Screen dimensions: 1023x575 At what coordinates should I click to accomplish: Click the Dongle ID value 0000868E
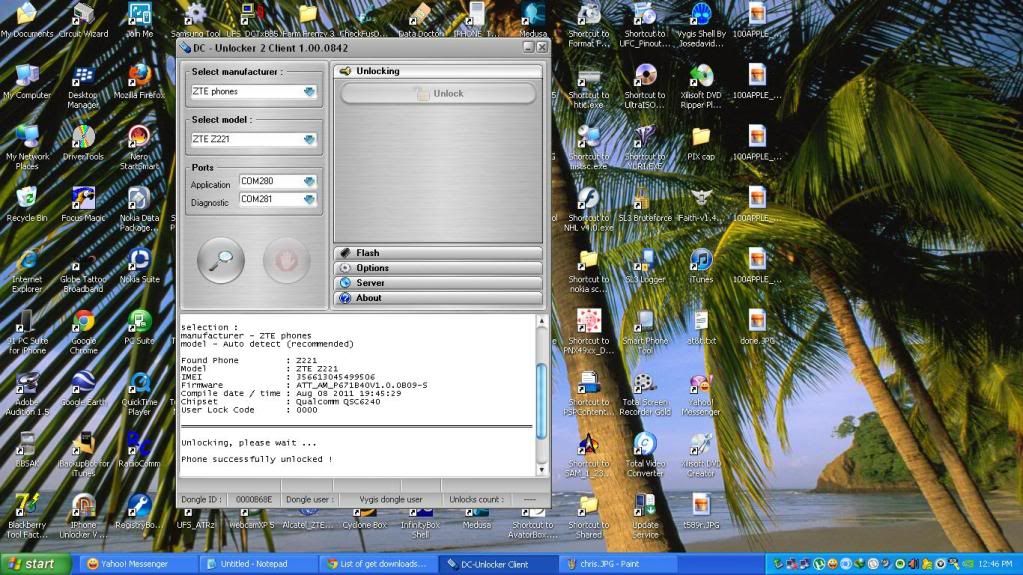254,499
